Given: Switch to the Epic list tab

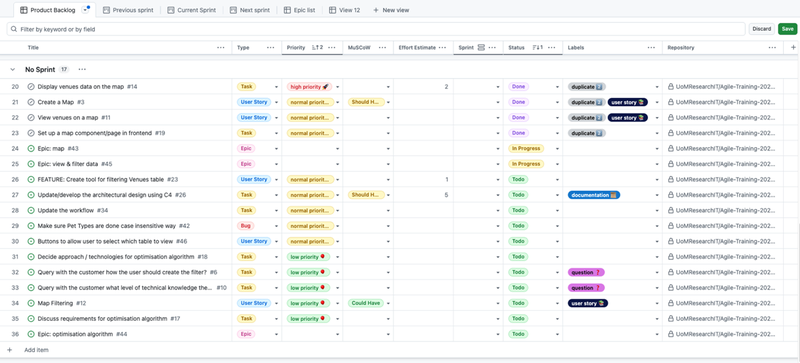Looking at the screenshot, I should [x=299, y=10].
